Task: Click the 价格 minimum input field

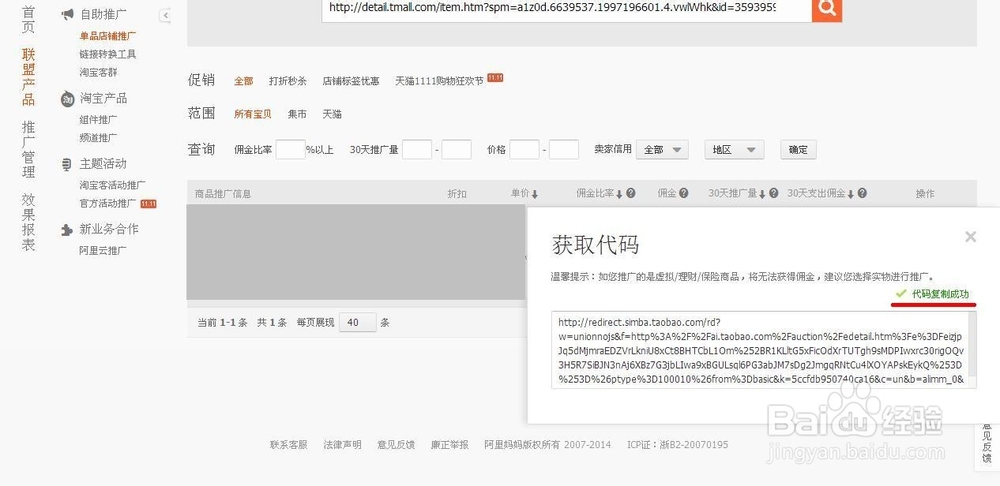Action: (x=524, y=150)
